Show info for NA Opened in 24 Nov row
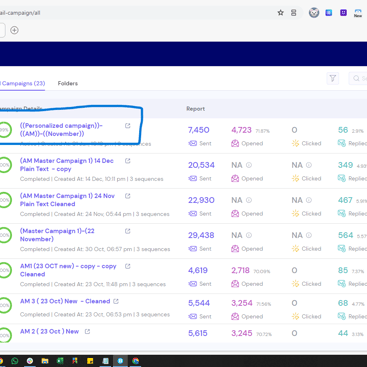Image resolution: width=367 pixels, height=367 pixels. click(x=249, y=200)
